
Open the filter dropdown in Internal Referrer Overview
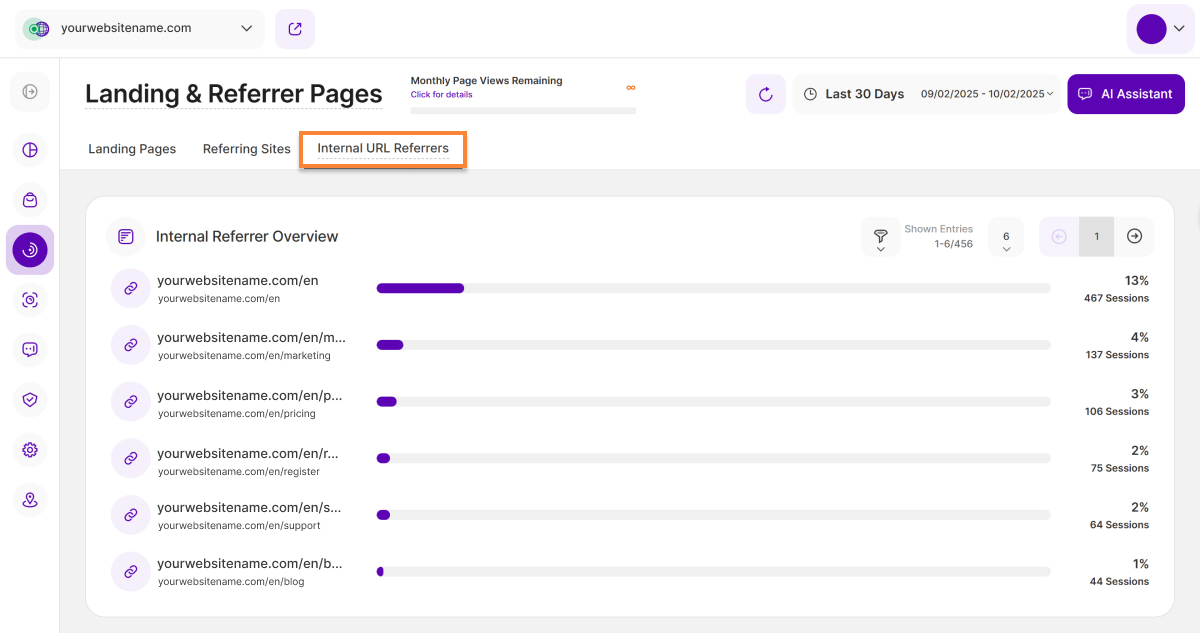click(880, 237)
